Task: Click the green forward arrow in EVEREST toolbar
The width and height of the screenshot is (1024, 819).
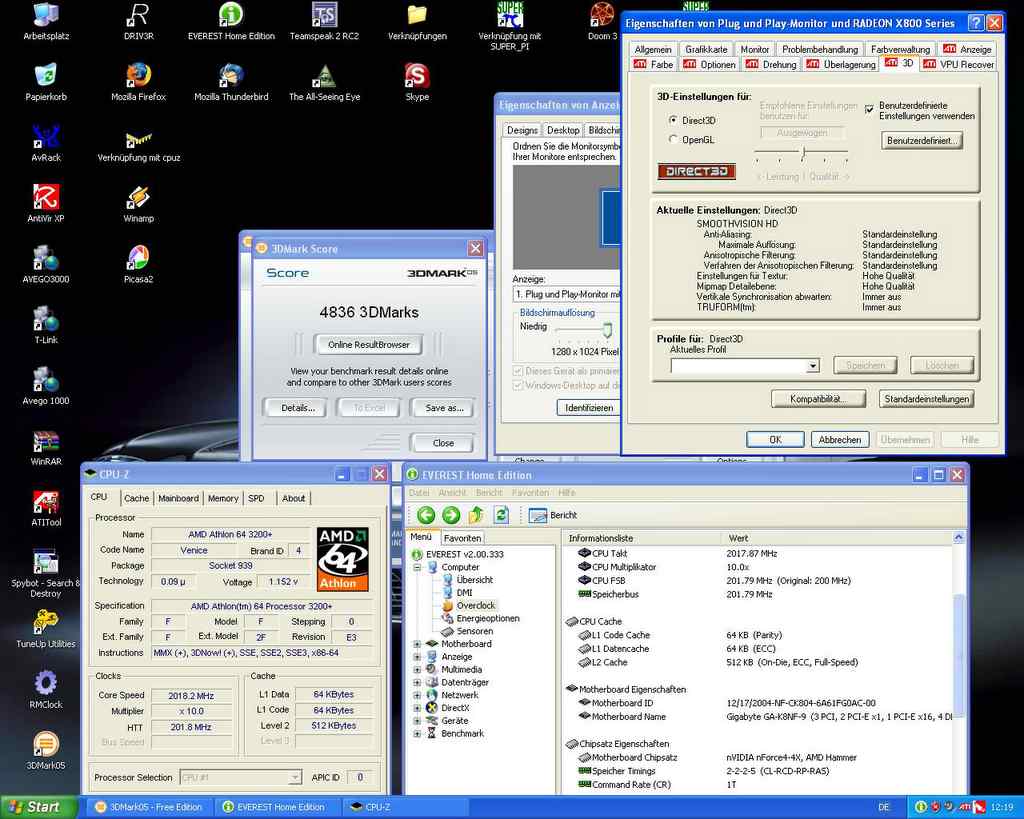Action: (x=451, y=515)
